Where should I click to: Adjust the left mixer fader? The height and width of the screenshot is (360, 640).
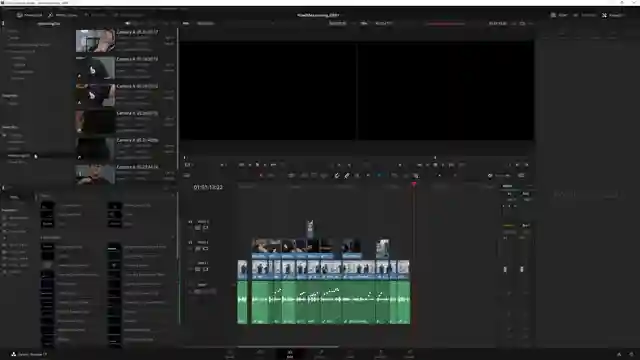coord(505,269)
